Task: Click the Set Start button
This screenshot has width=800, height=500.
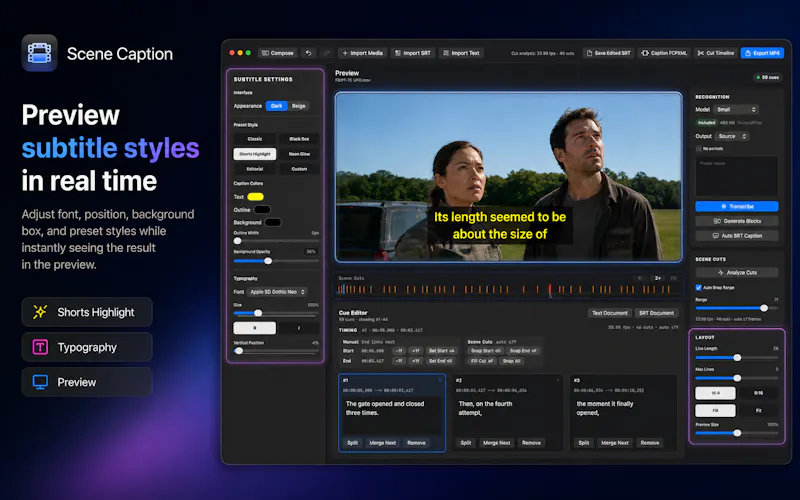Action: click(x=440, y=351)
